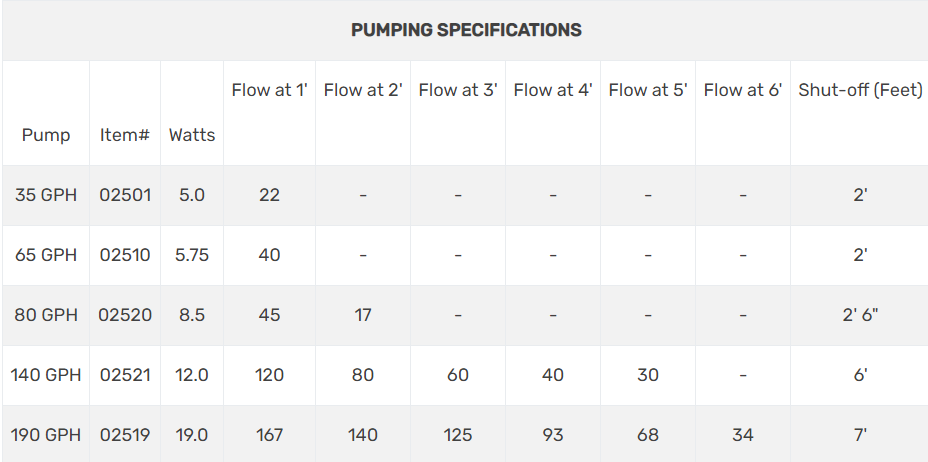Select item number 02510
The image size is (928, 462).
point(125,255)
